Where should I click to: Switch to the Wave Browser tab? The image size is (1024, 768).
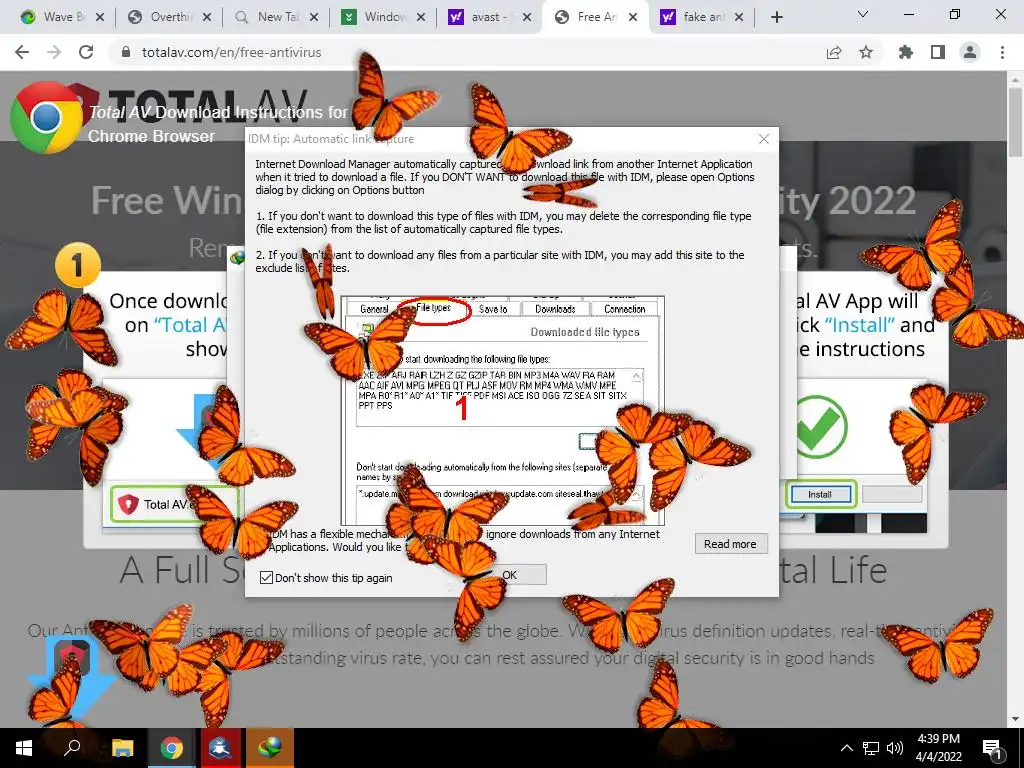click(x=59, y=17)
